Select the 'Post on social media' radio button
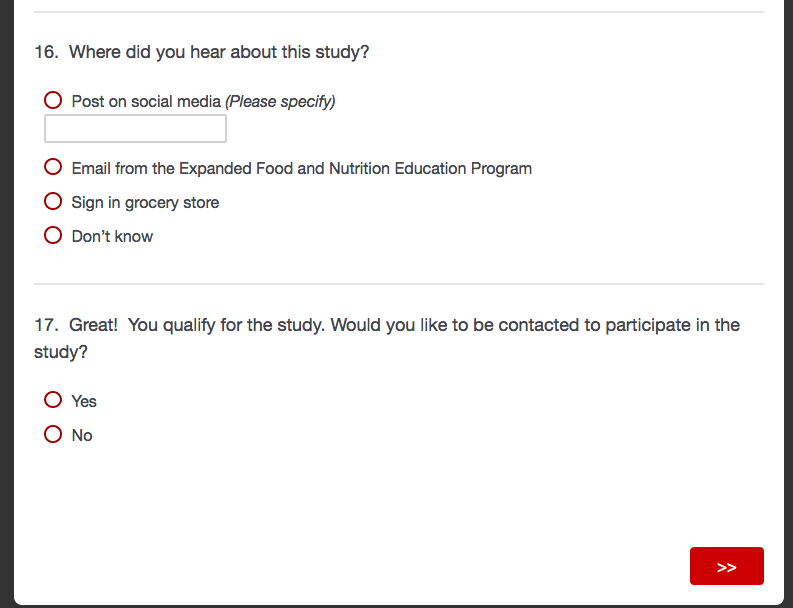This screenshot has height=608, width=793. (x=53, y=100)
